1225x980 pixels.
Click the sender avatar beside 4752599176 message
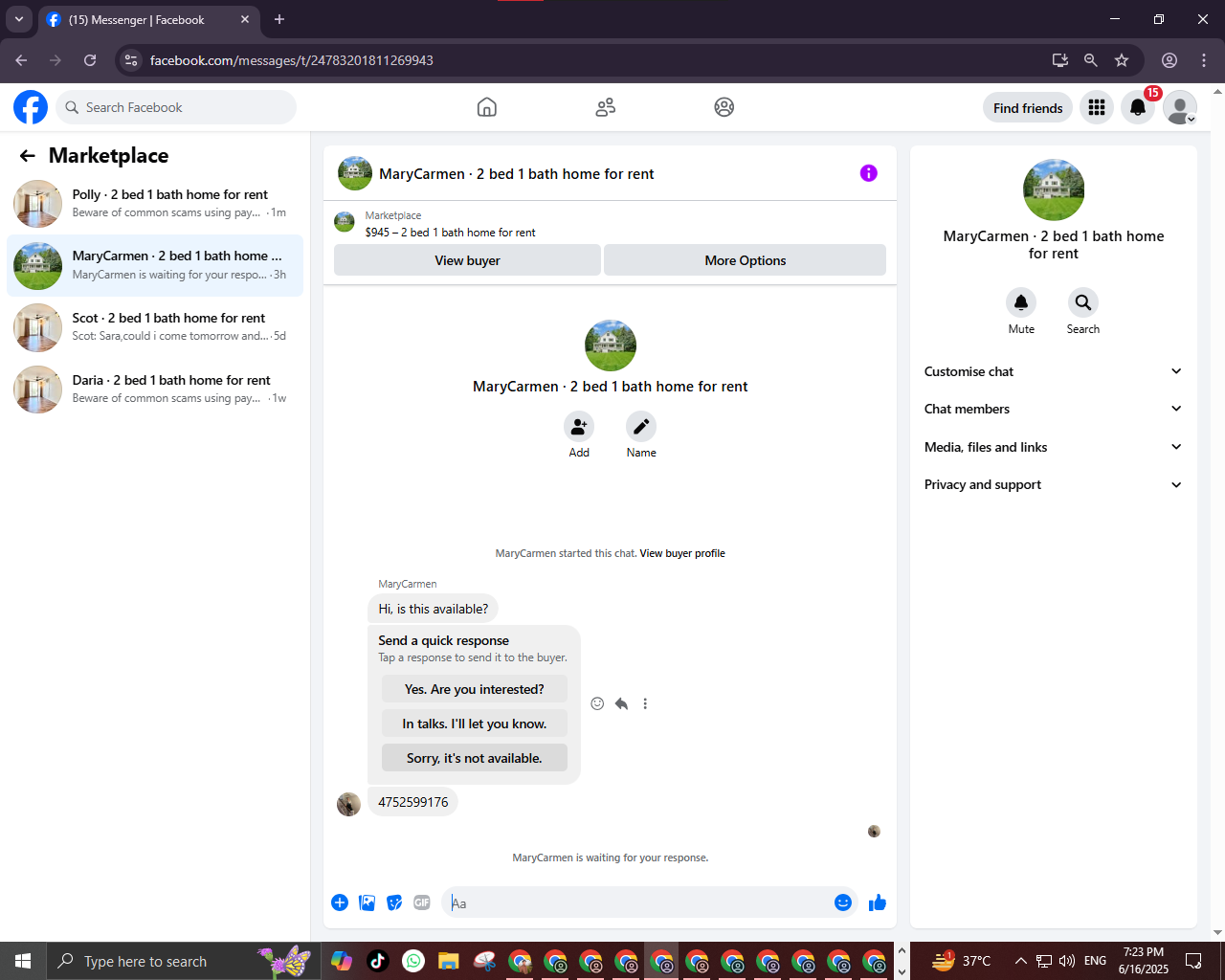tap(348, 804)
